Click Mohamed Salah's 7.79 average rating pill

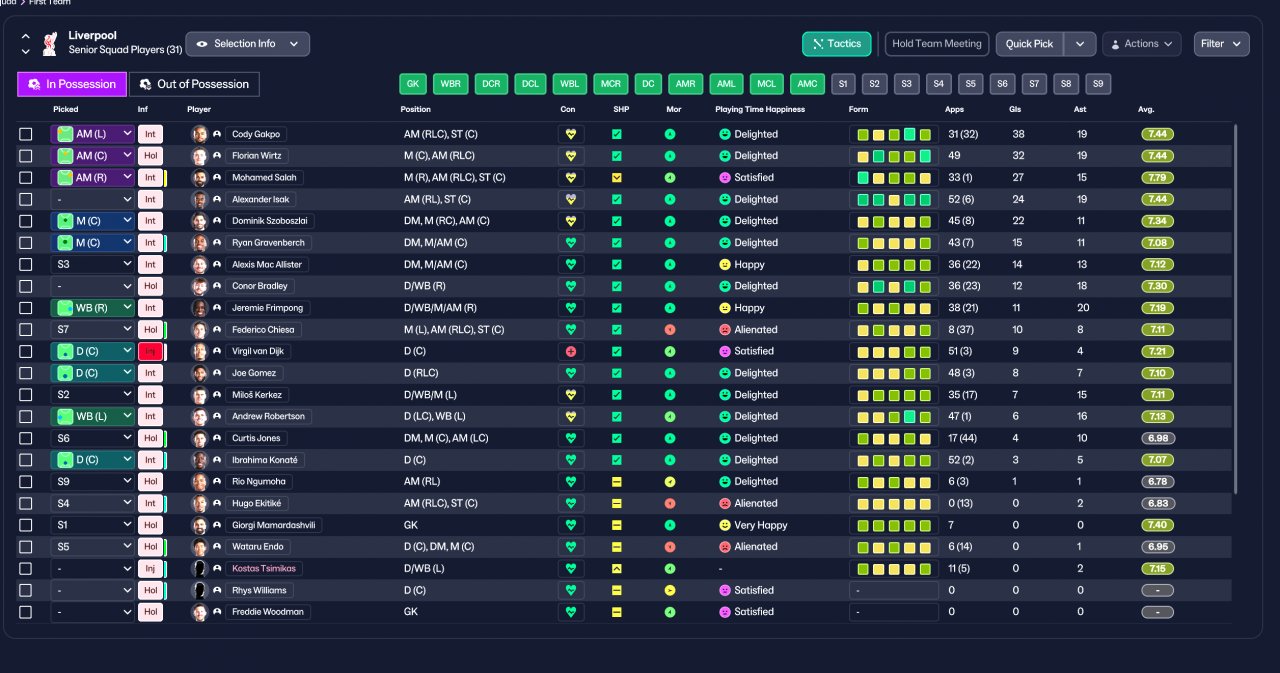(x=1158, y=177)
